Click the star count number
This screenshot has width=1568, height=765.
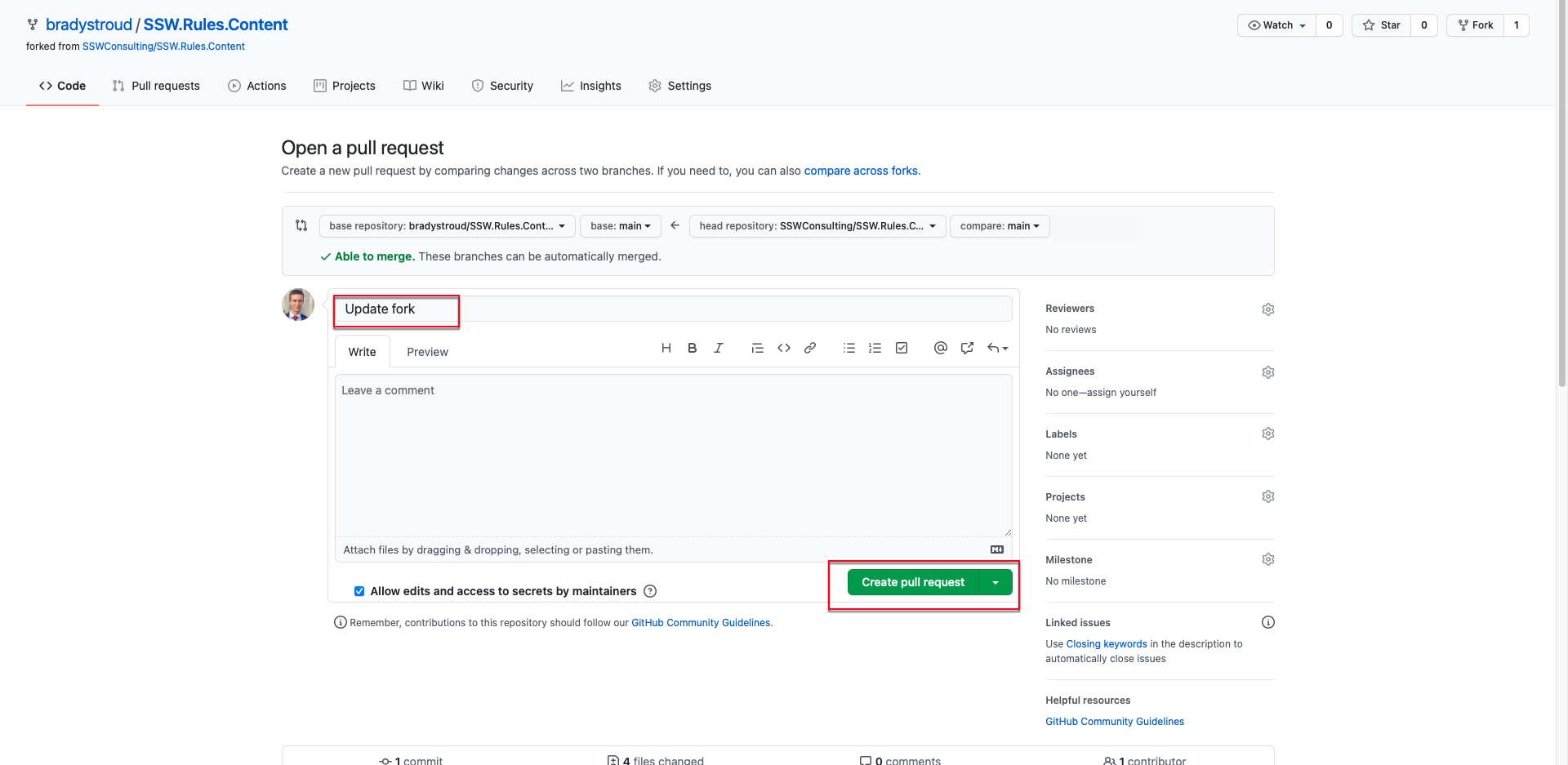click(1424, 25)
